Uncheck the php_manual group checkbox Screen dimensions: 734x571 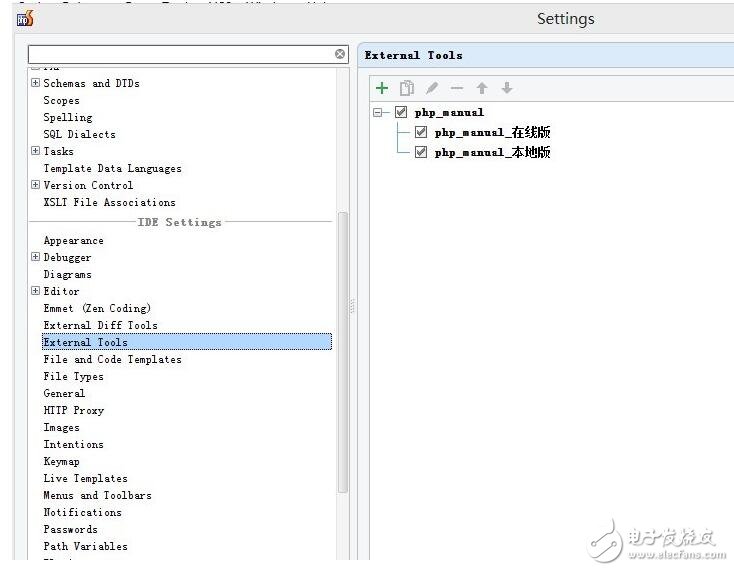click(x=401, y=112)
